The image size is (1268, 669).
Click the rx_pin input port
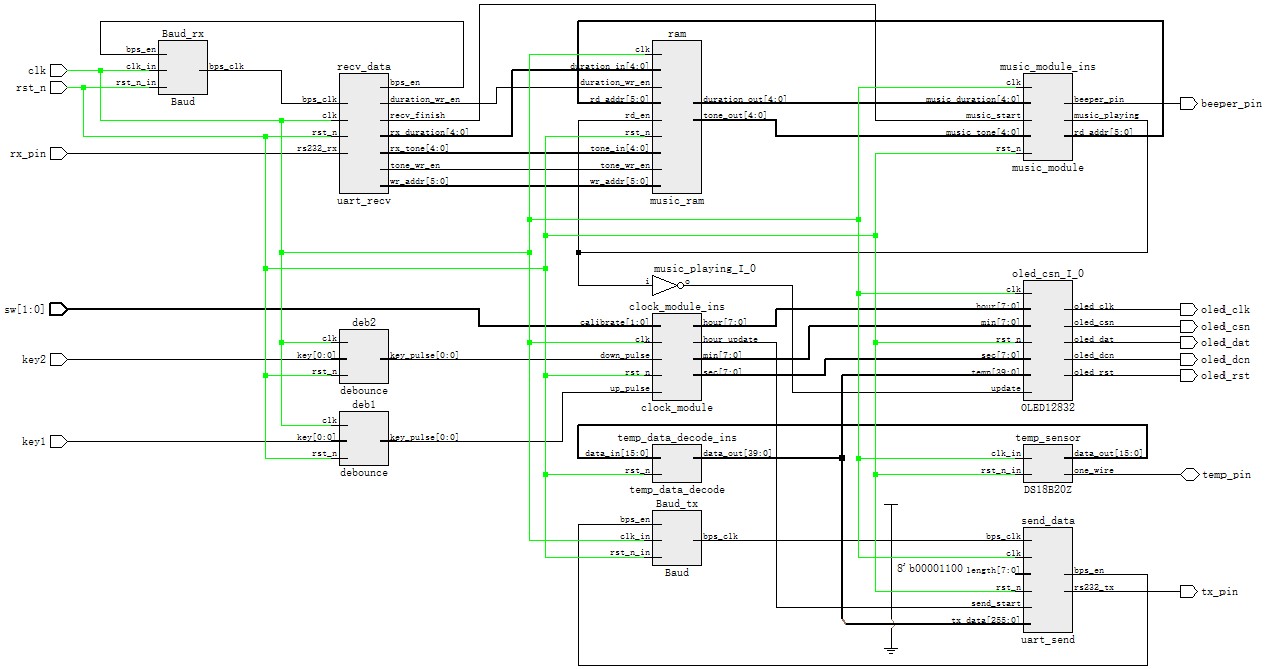[58, 154]
